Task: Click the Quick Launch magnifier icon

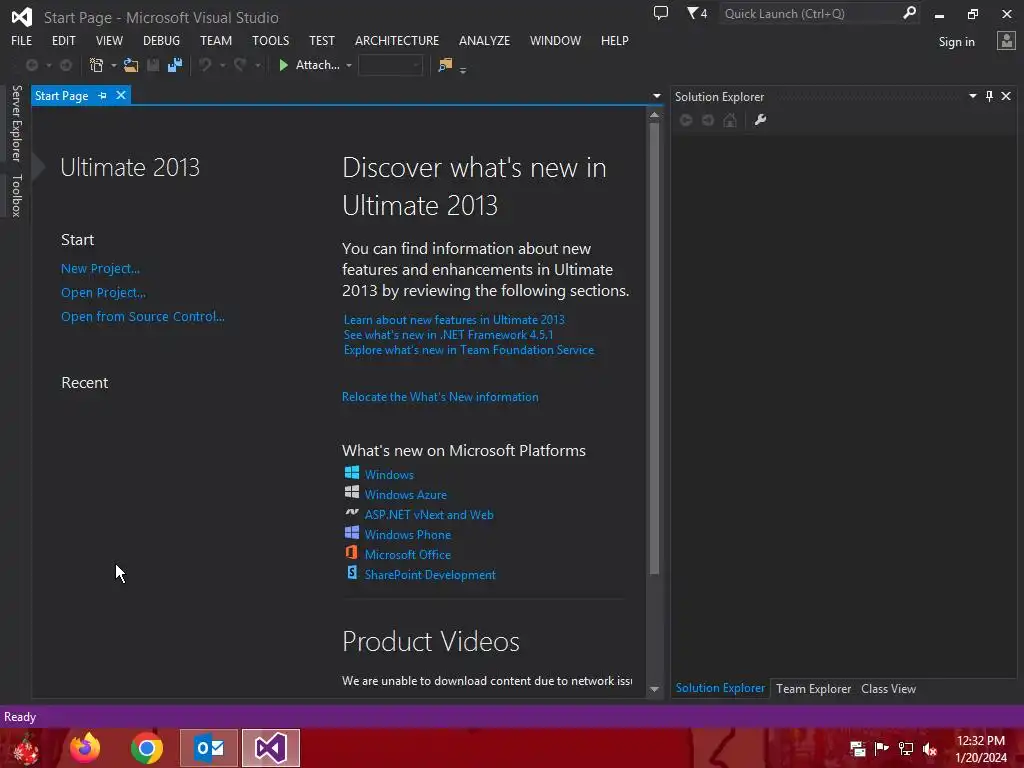Action: coord(909,13)
